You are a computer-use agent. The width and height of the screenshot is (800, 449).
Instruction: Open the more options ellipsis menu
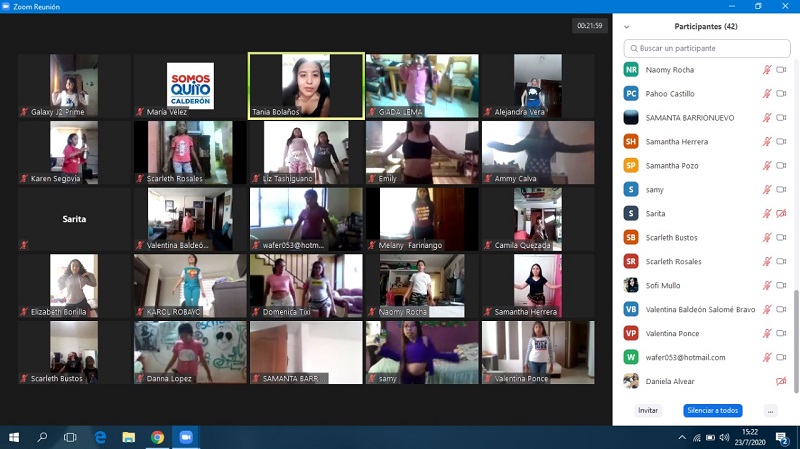tap(769, 411)
